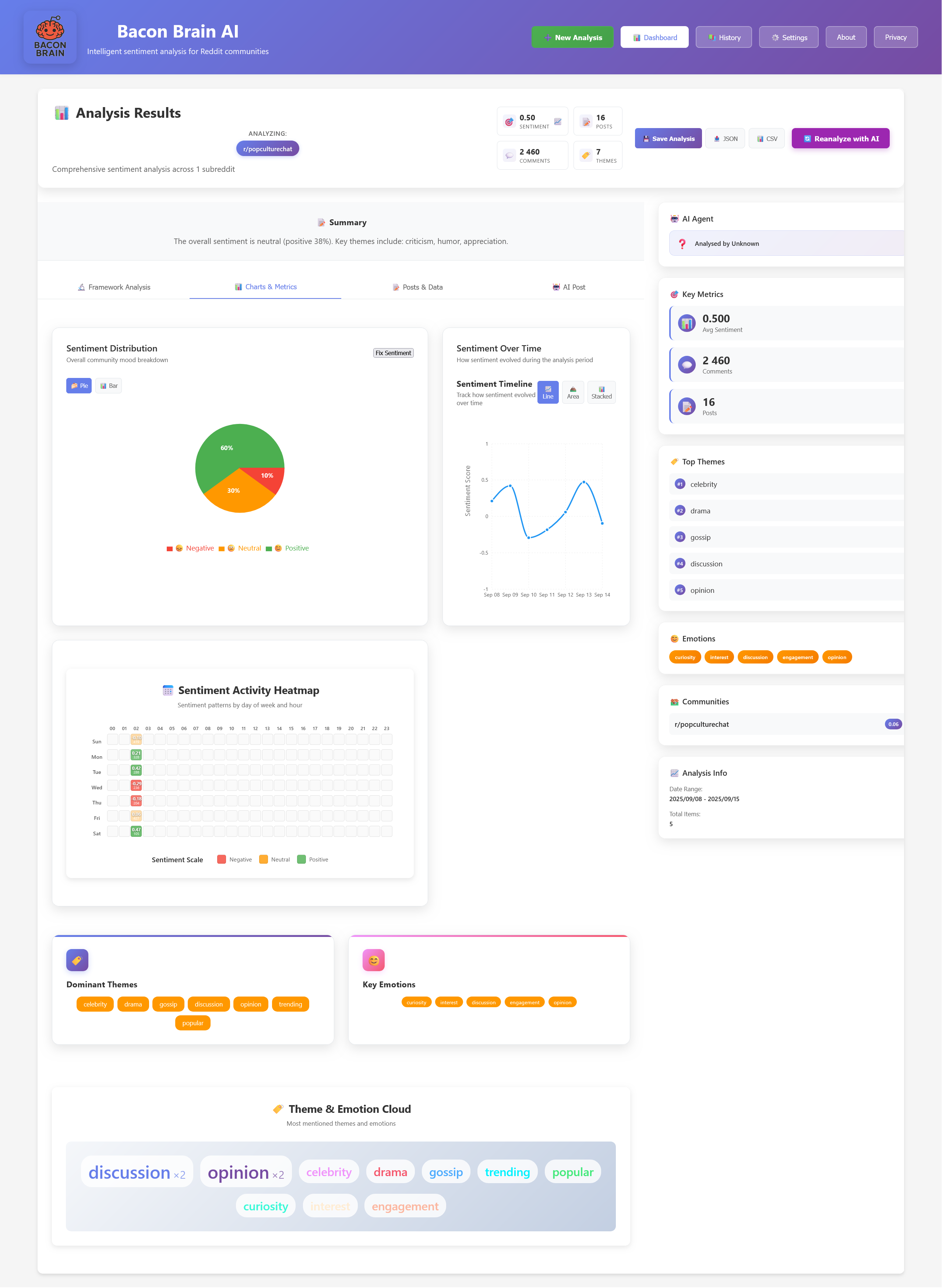Click the Posts icon in Key Metrics
Viewport: 942px width, 1288px height.
687,406
